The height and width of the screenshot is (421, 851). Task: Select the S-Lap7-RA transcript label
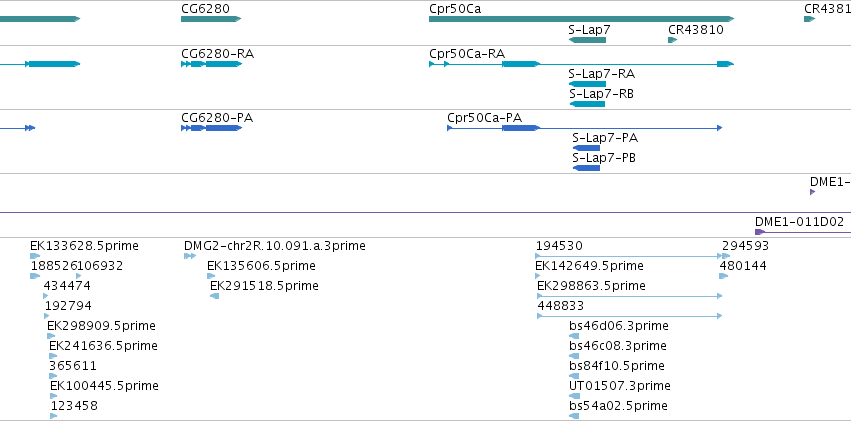pos(601,74)
